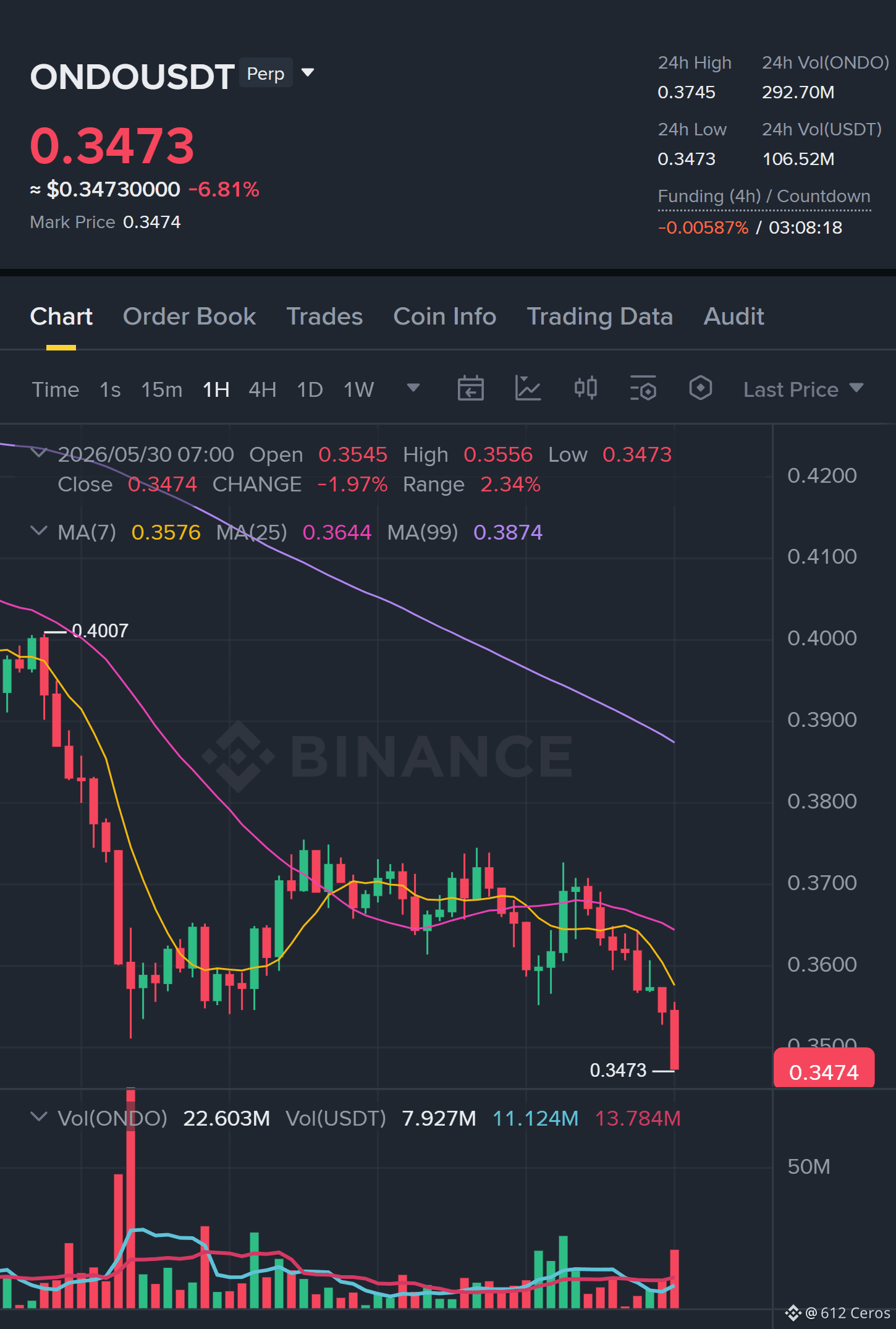Select the 1W timeframe
Image resolution: width=896 pixels, height=1329 pixels.
pos(358,390)
